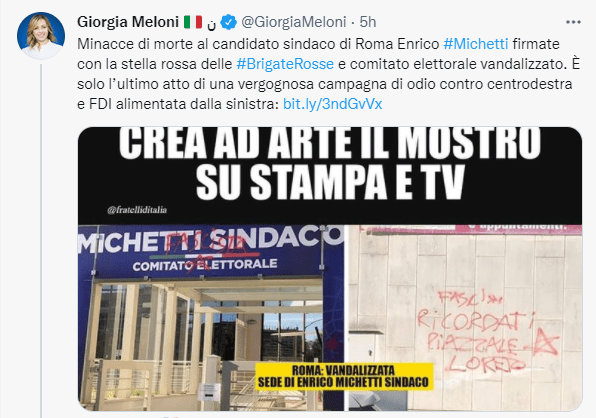Click the @fratelliditalia watermark in image
Viewport: 596px width, 418px height.
137,210
